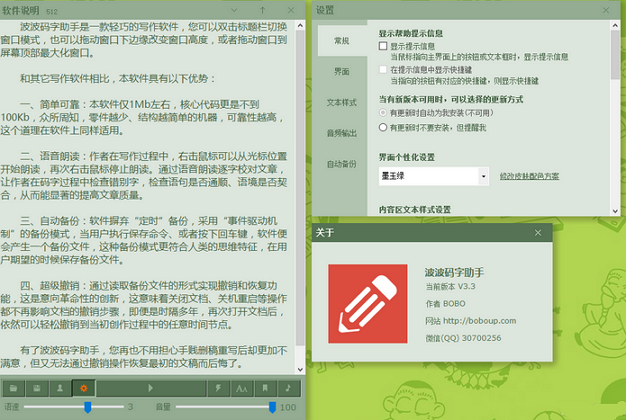Screen dimensions: 626x420
Task: Close the 设置 settings window
Action: pos(606,10)
